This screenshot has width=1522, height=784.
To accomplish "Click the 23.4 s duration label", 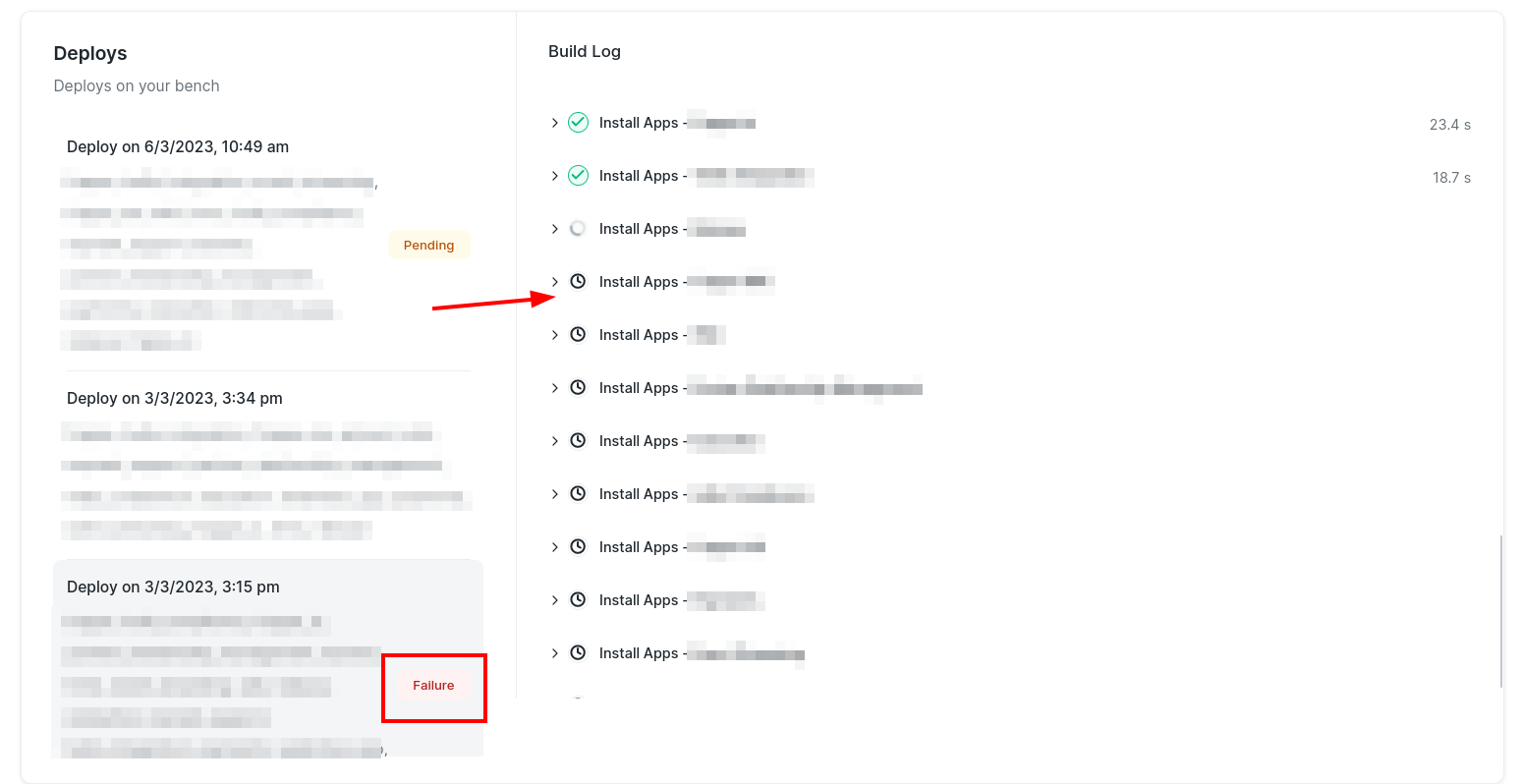I will [x=1451, y=125].
